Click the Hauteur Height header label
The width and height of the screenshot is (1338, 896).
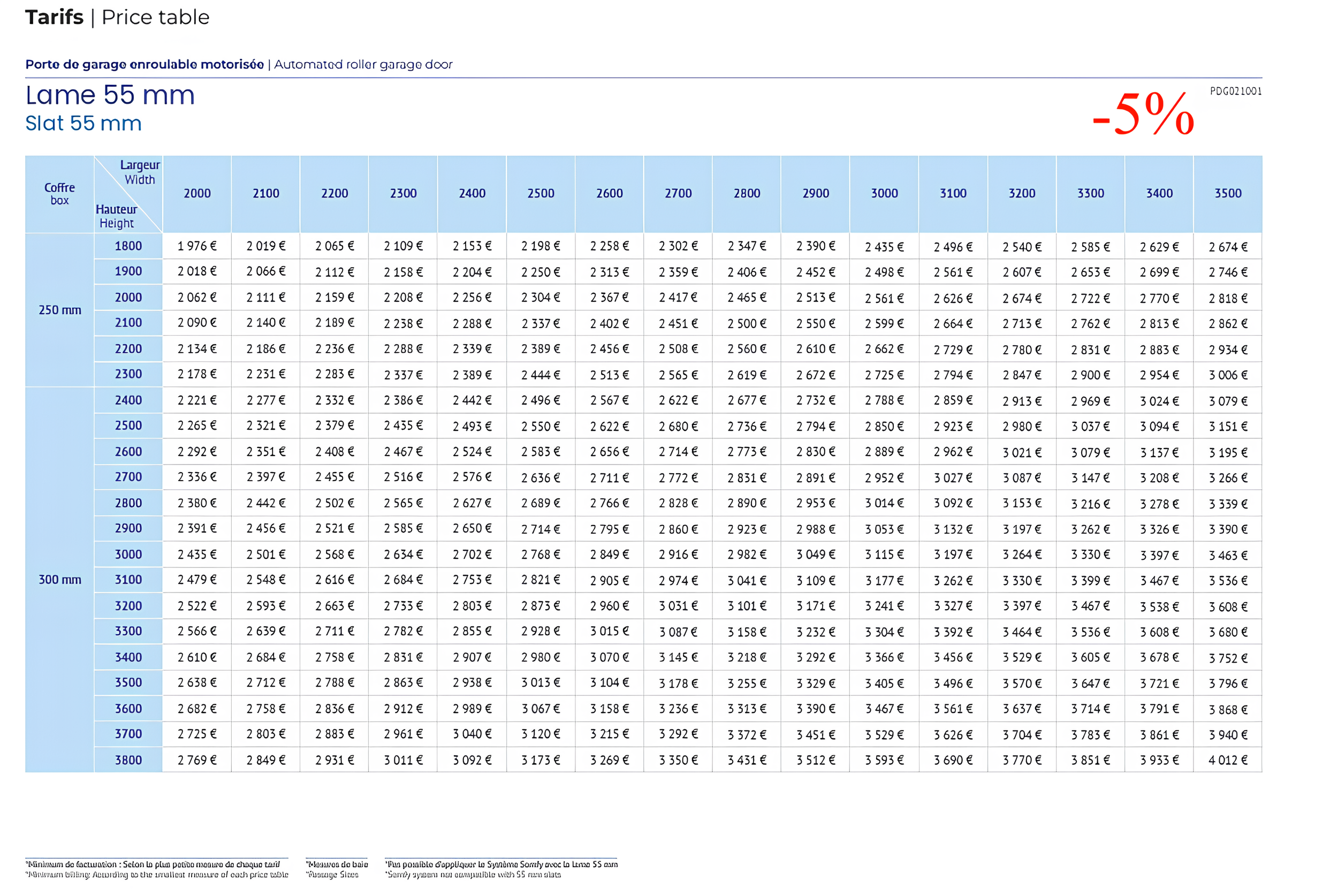116,216
